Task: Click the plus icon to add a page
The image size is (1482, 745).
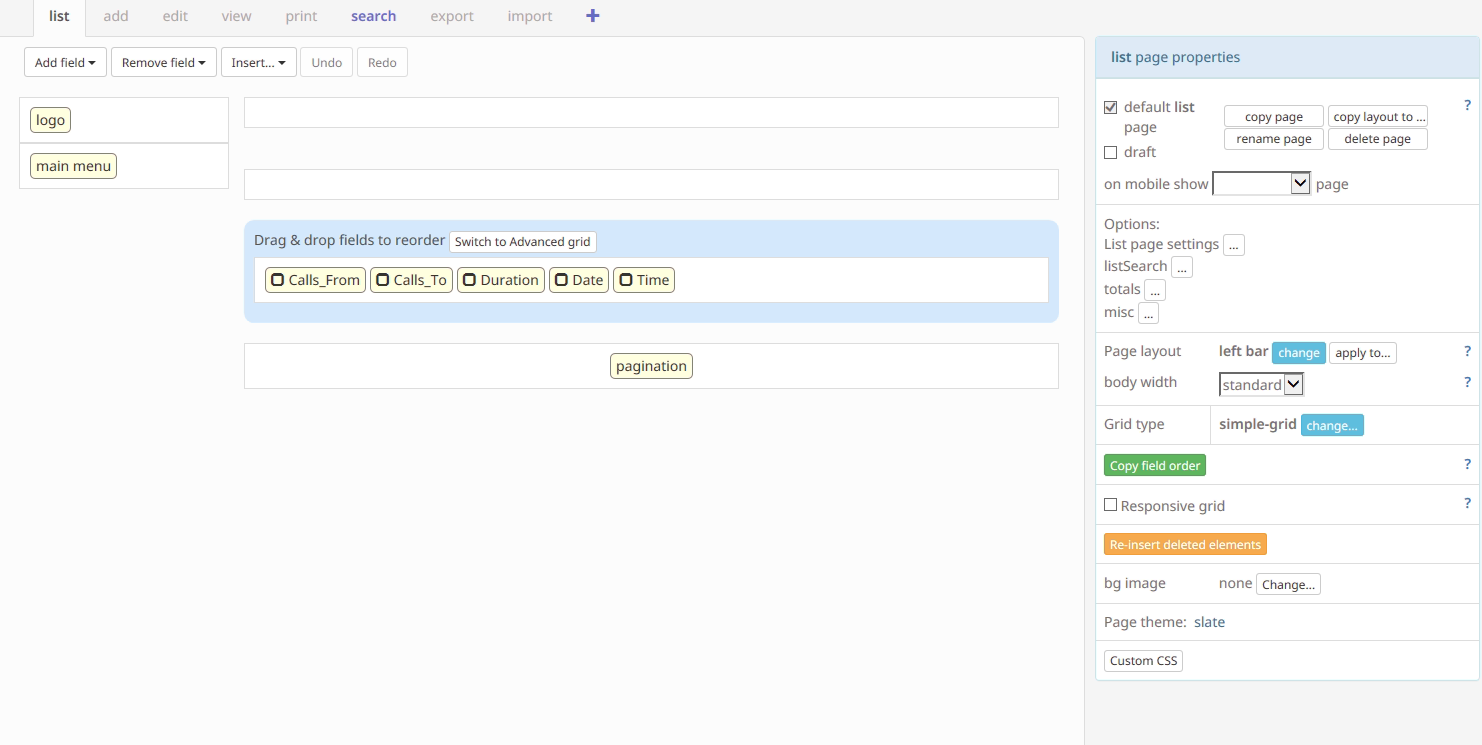Action: pyautogui.click(x=592, y=16)
